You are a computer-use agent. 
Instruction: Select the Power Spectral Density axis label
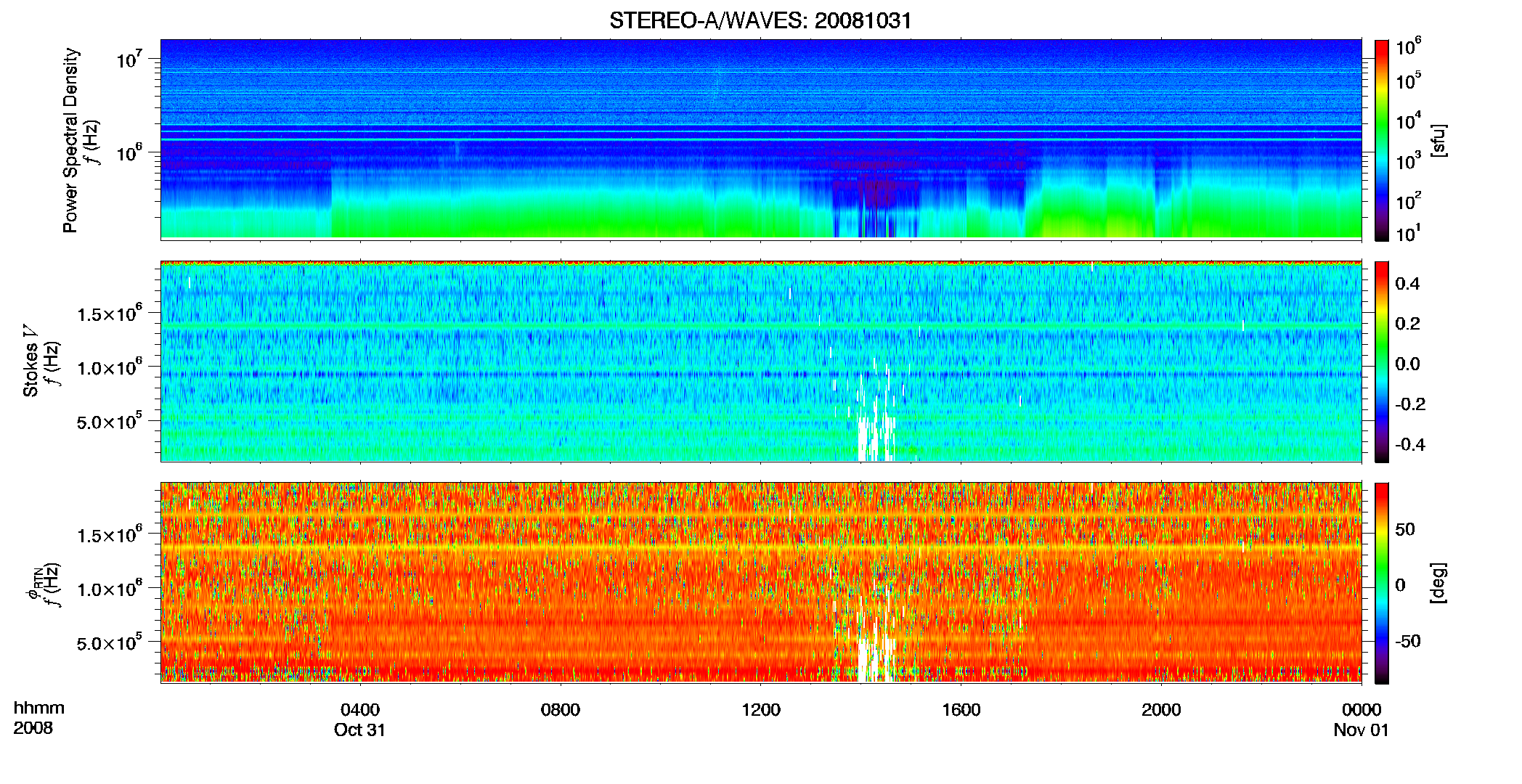pyautogui.click(x=70, y=140)
